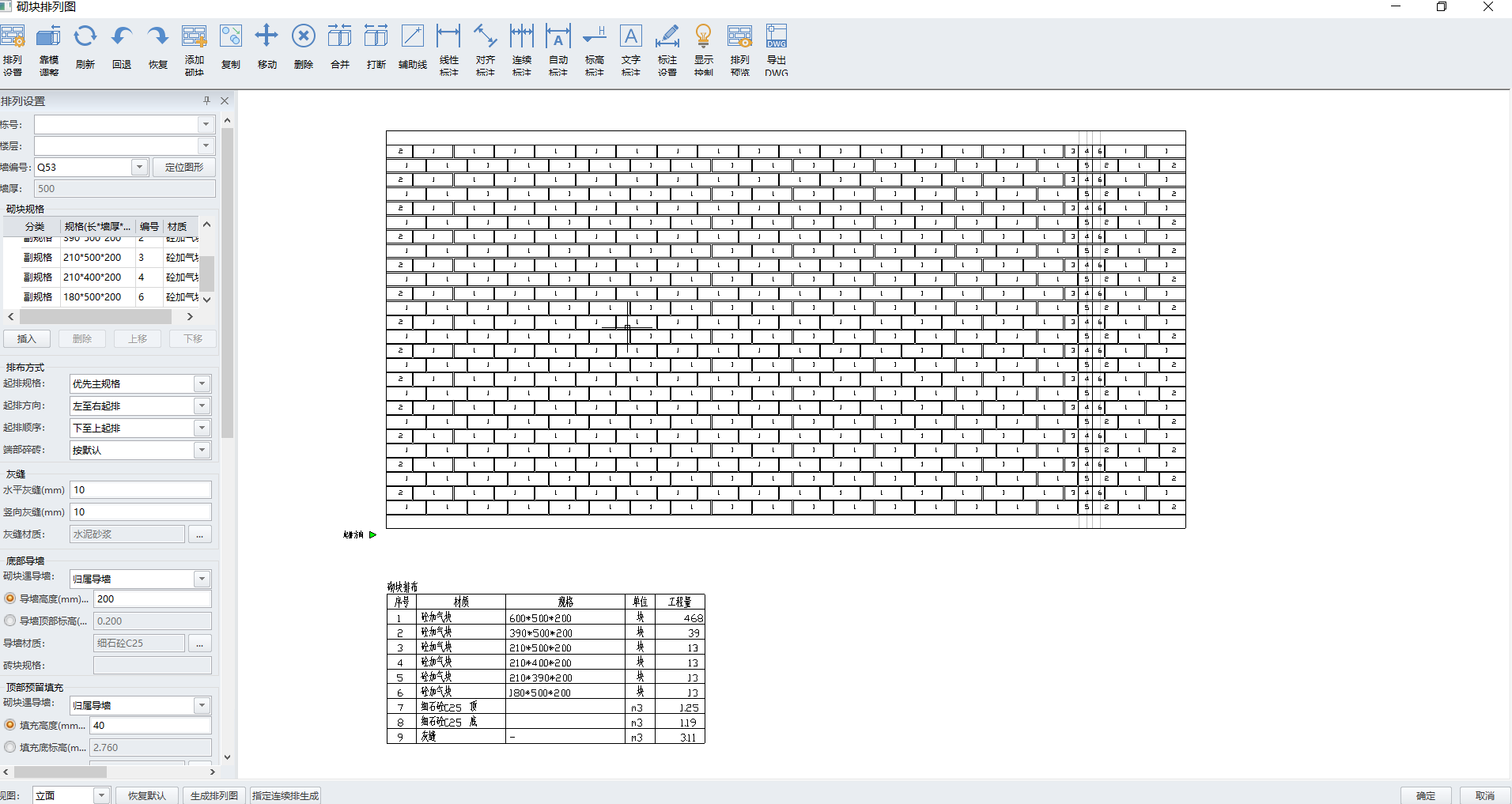Select 填充高度(mm) radio button

[x=10, y=725]
